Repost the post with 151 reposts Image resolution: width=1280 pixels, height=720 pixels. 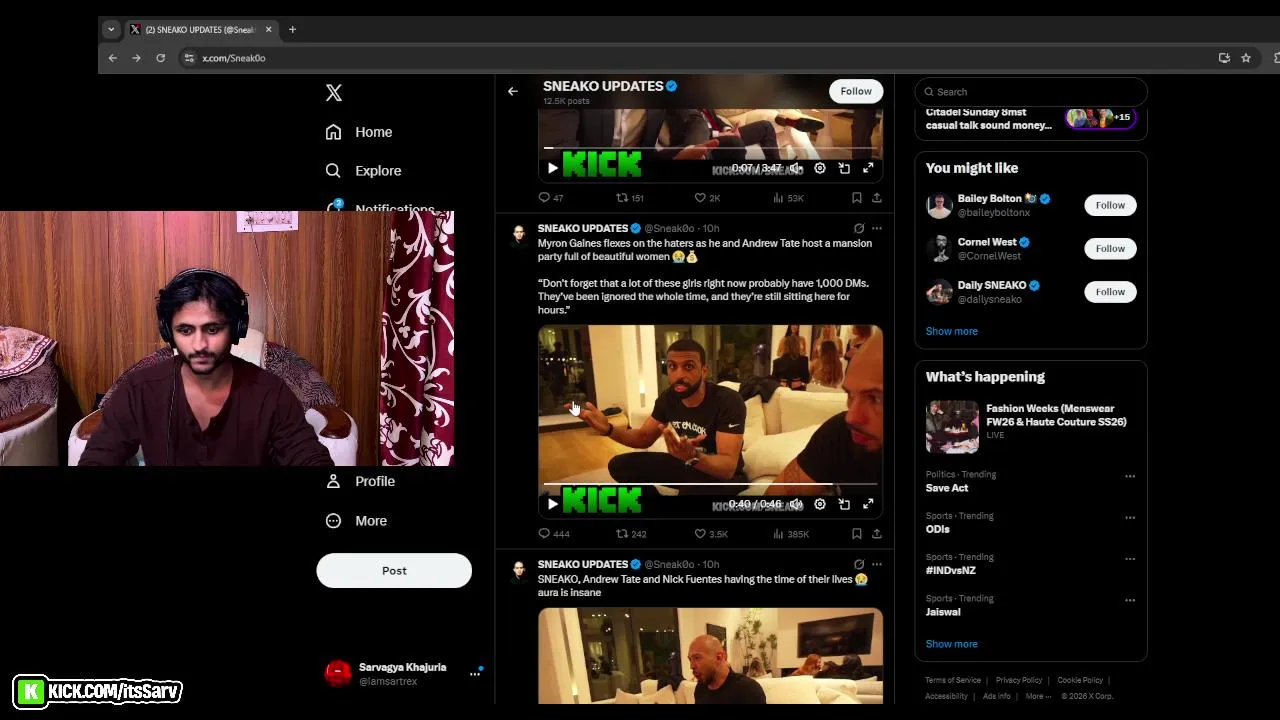(x=630, y=198)
